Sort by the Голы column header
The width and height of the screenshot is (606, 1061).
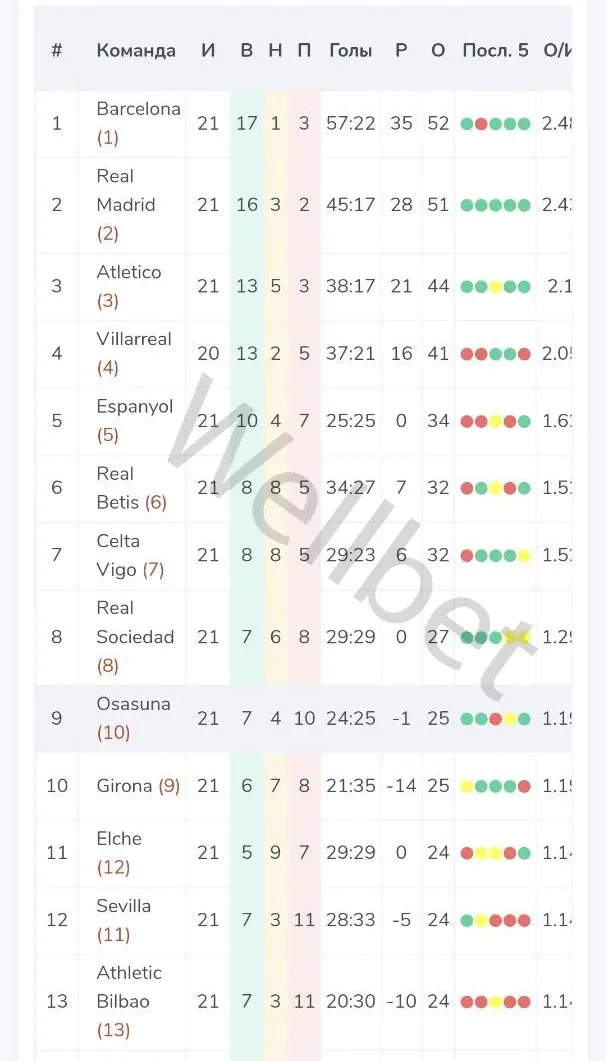pyautogui.click(x=350, y=50)
